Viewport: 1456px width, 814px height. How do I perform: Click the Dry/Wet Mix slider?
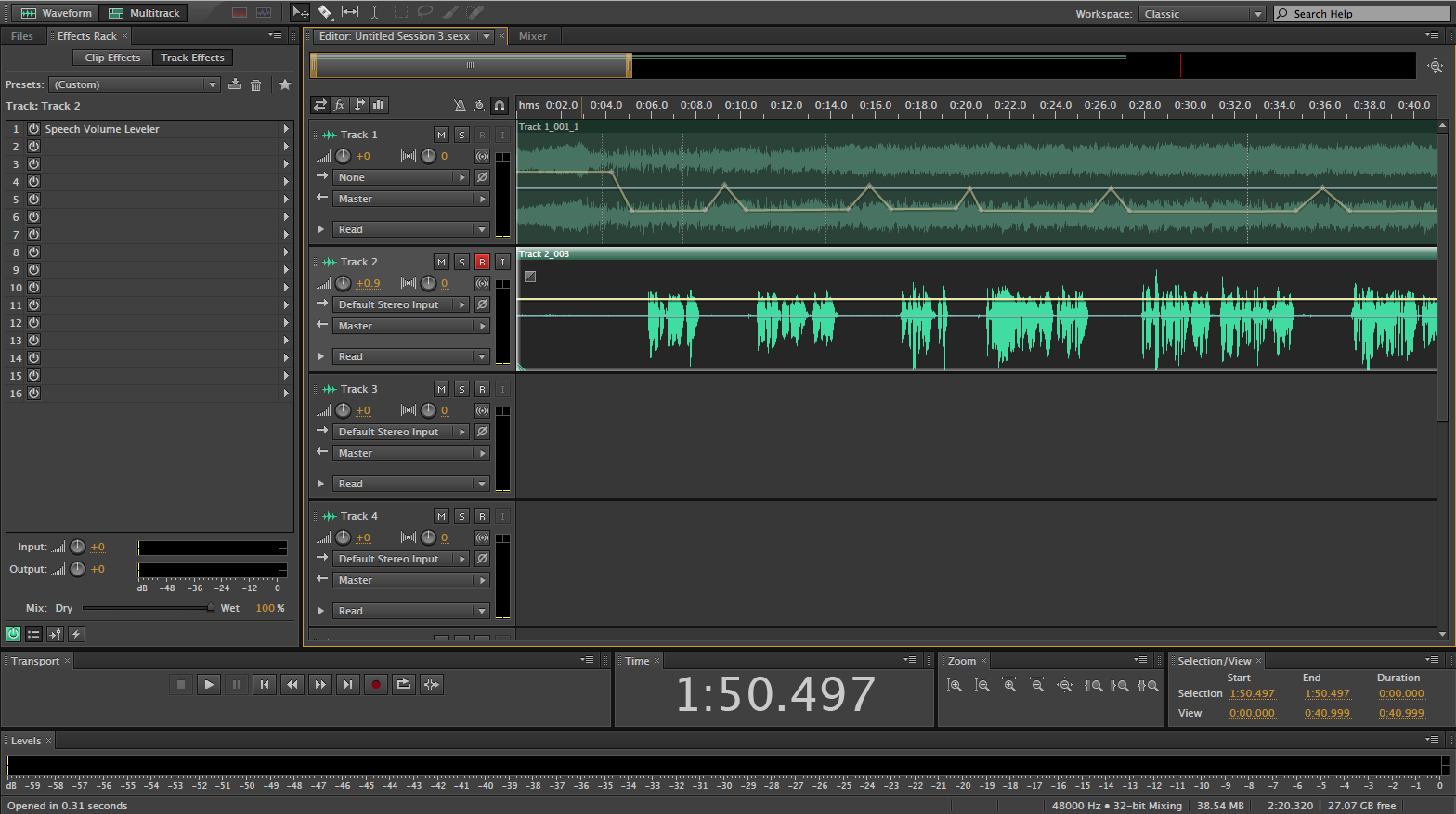[149, 608]
